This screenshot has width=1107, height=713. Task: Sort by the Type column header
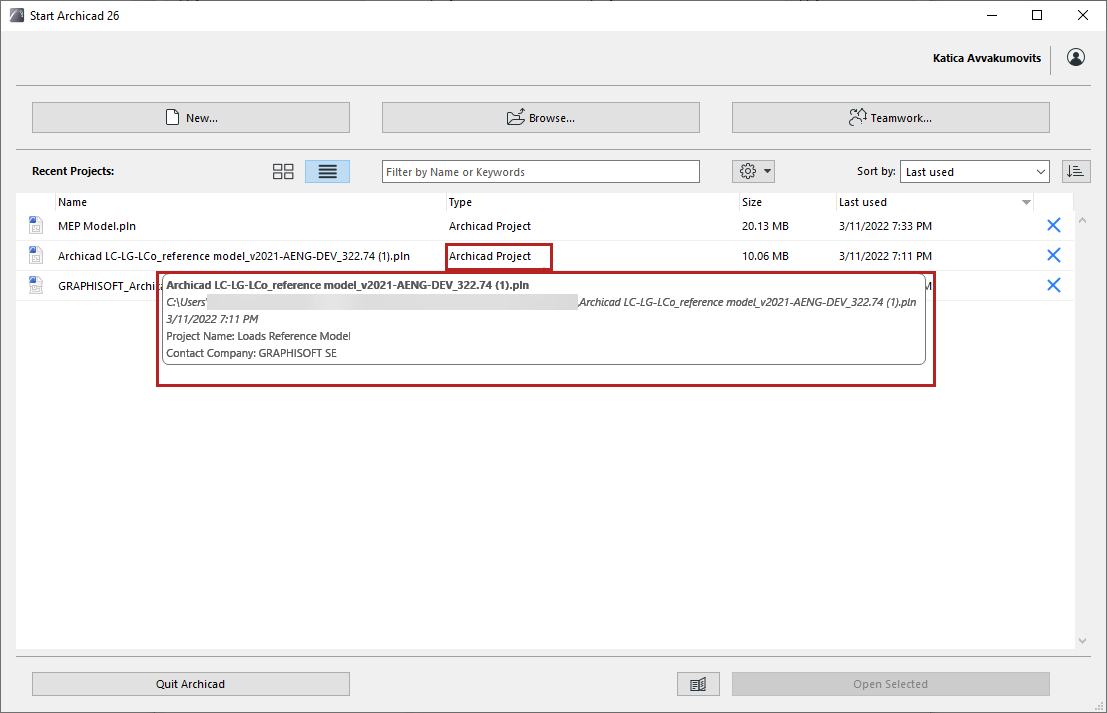coord(460,202)
